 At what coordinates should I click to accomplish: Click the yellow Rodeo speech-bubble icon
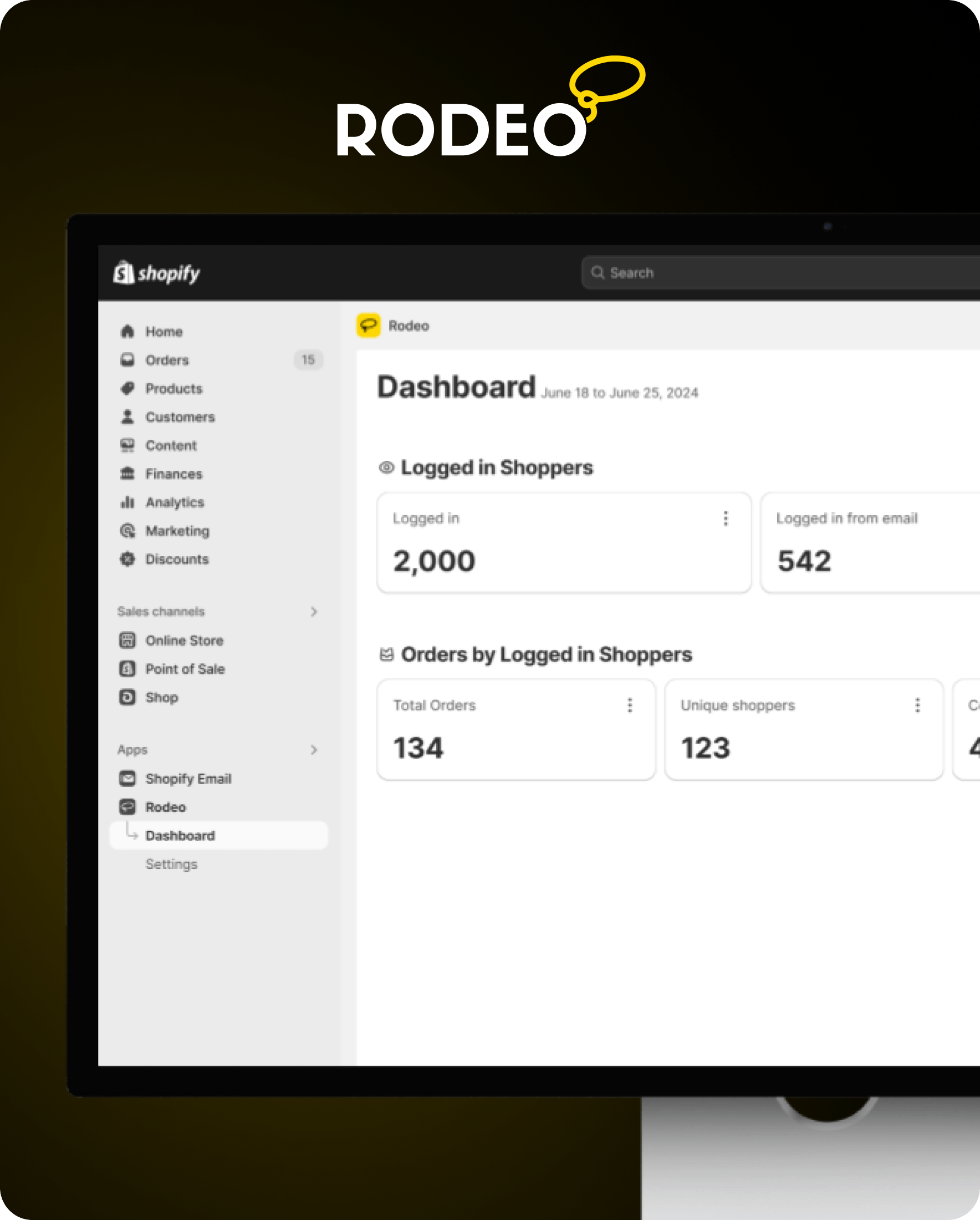point(369,326)
